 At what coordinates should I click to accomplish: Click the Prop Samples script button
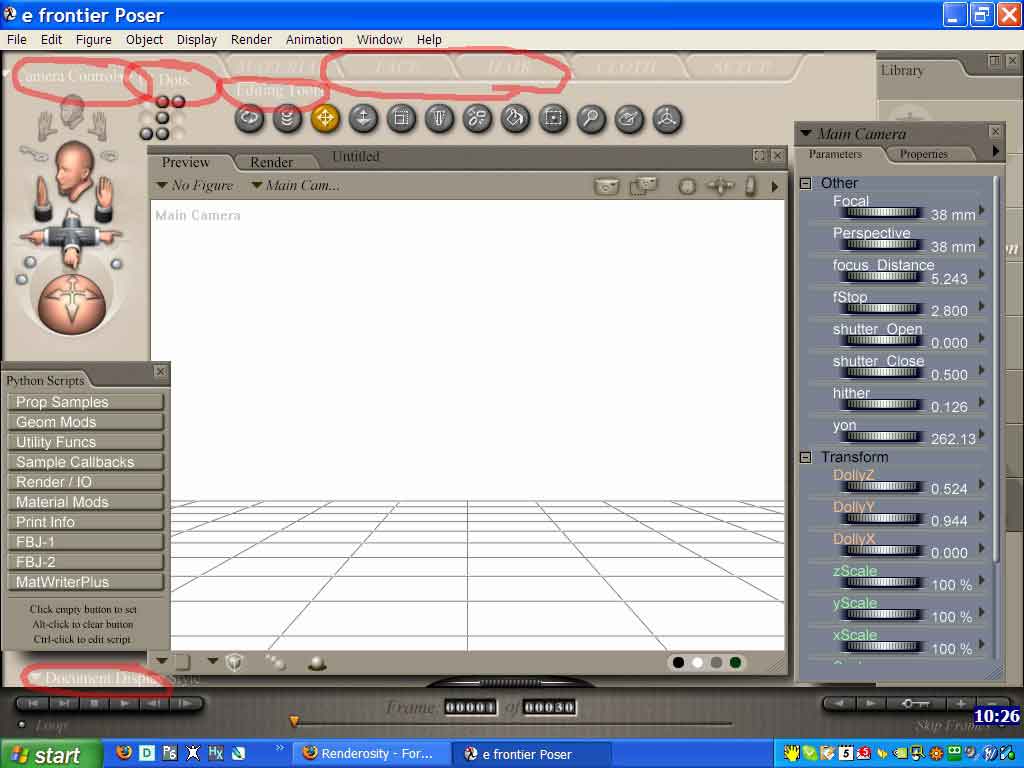85,402
